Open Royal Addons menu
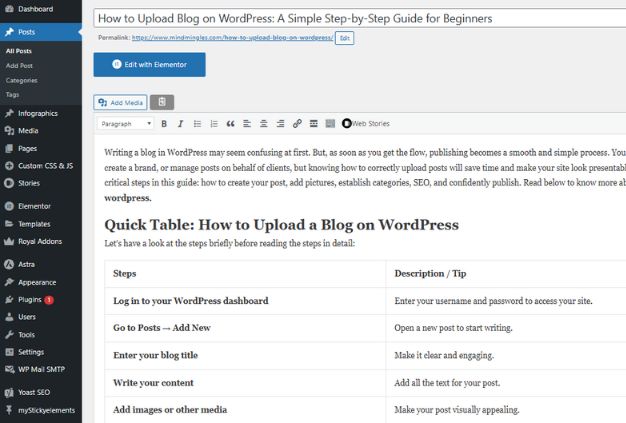Viewport: 626px width, 423px height. pos(41,241)
